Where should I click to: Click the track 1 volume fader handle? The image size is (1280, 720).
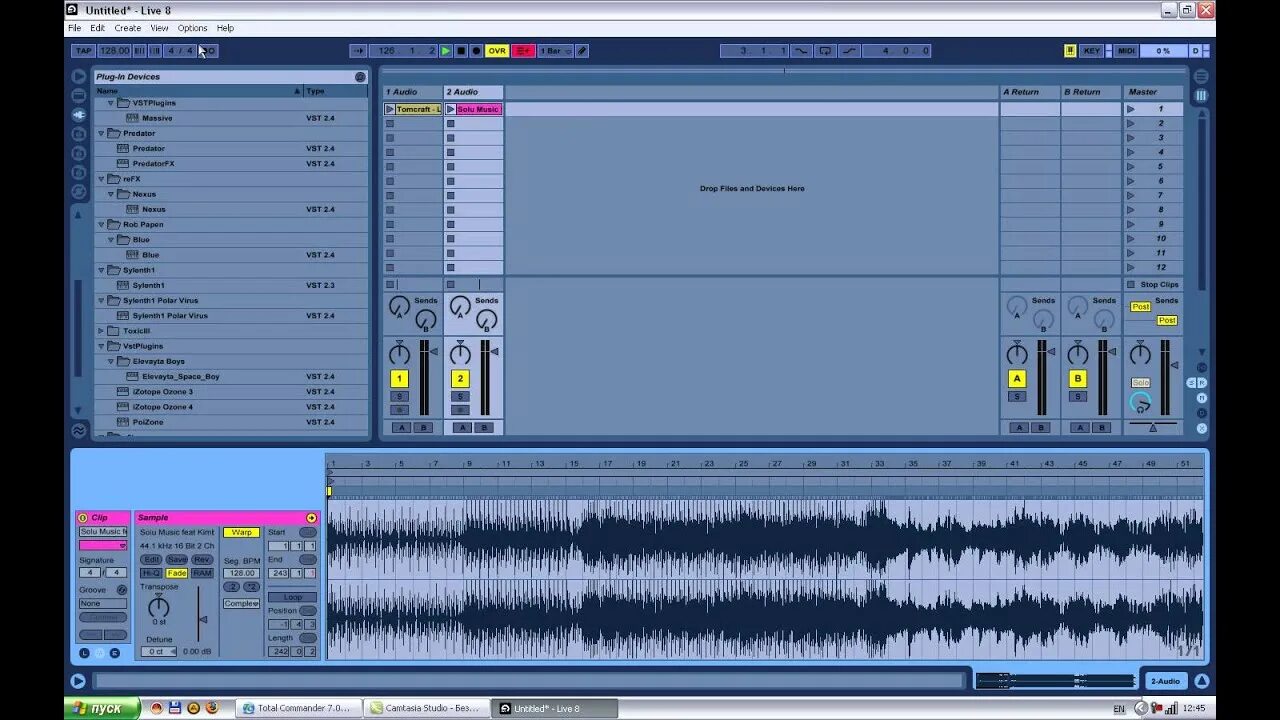tap(434, 352)
